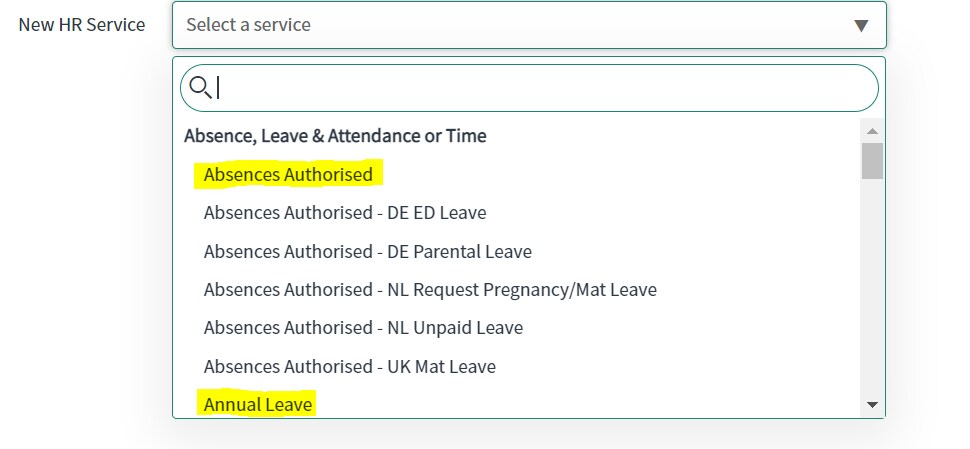Click the yellow highlight behind Annual Leave

(x=256, y=404)
